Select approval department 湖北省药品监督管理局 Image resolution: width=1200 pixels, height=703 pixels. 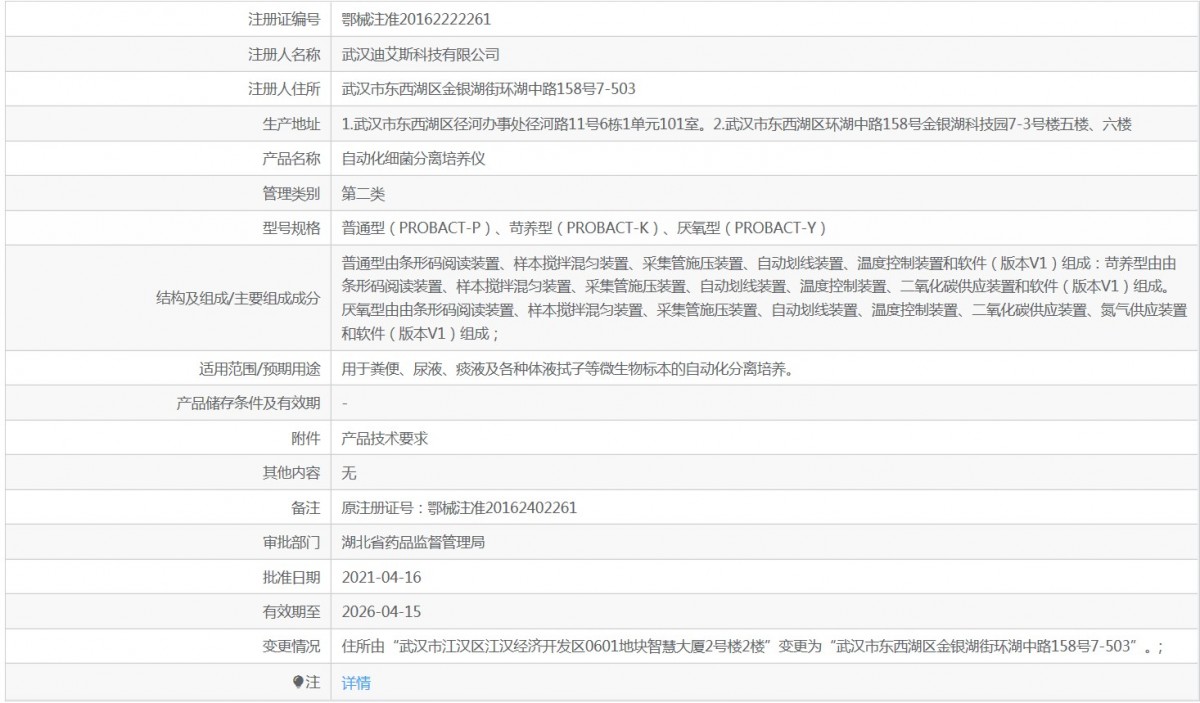[x=413, y=543]
